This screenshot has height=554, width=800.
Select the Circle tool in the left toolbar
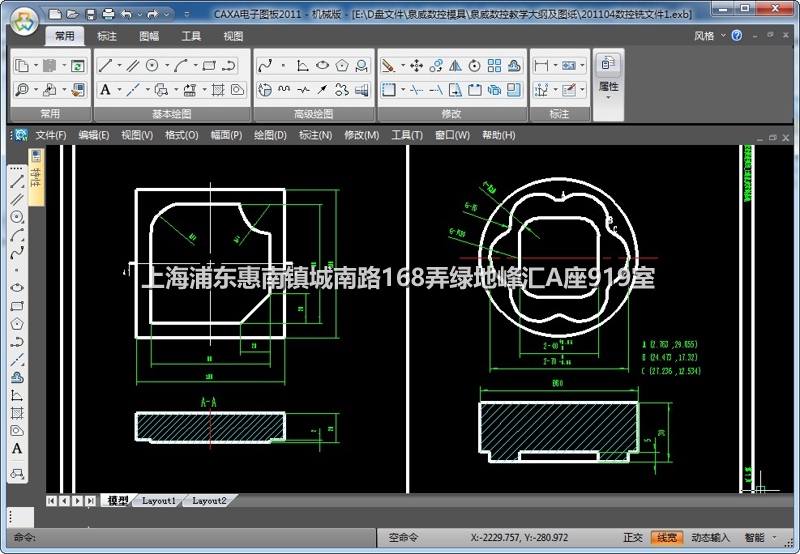click(x=17, y=216)
